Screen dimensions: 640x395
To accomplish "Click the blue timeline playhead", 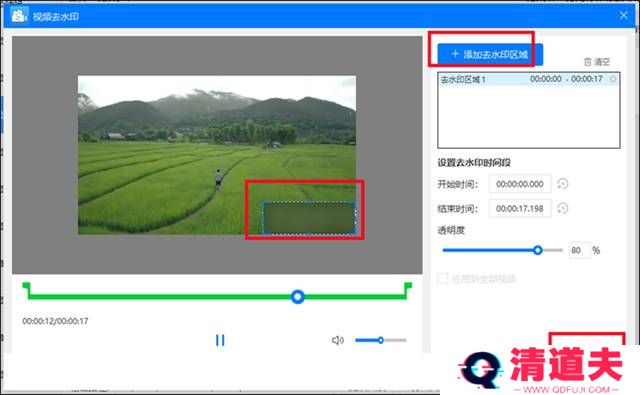I will (298, 297).
